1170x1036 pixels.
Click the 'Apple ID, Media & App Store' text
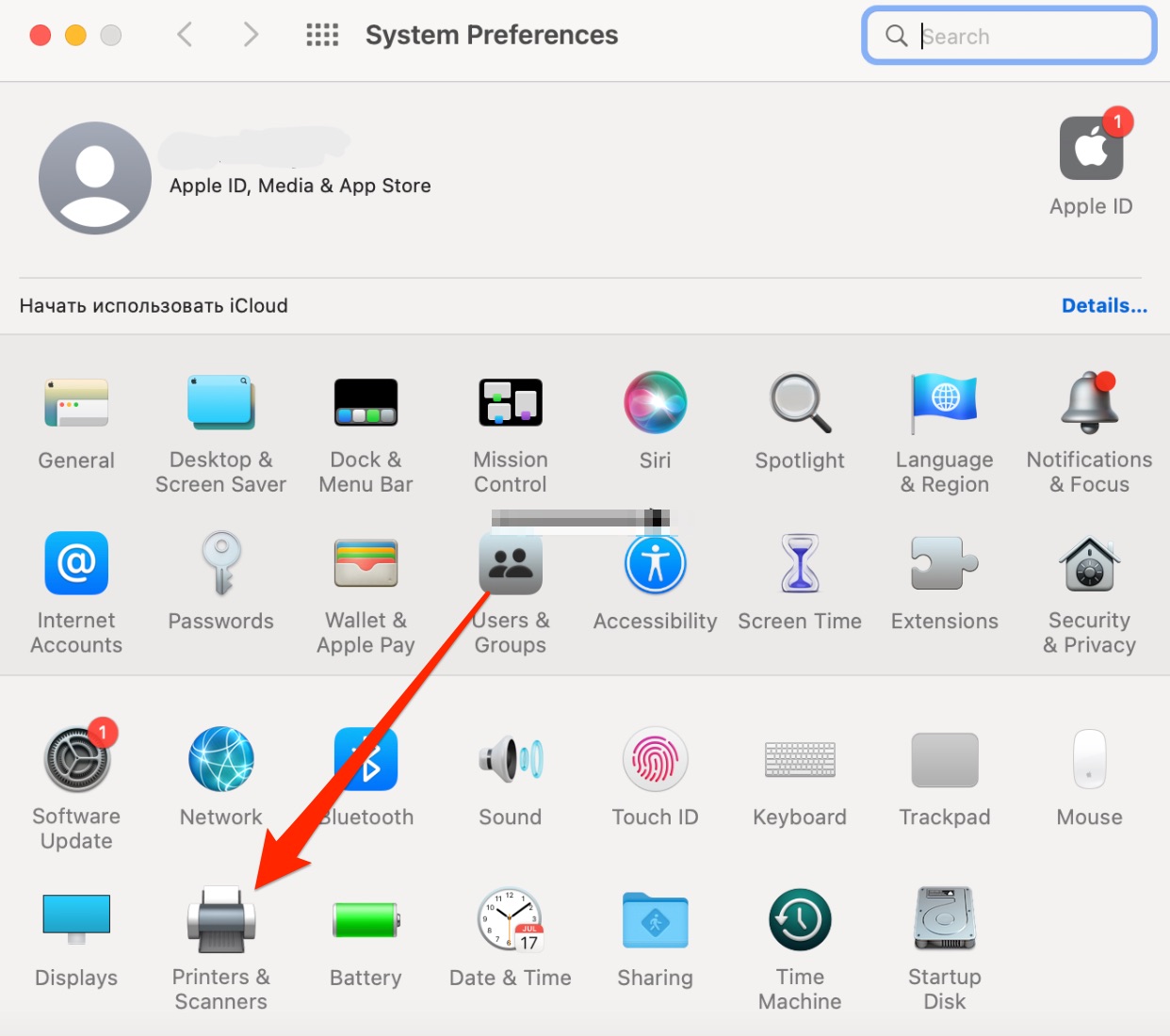pos(301,186)
